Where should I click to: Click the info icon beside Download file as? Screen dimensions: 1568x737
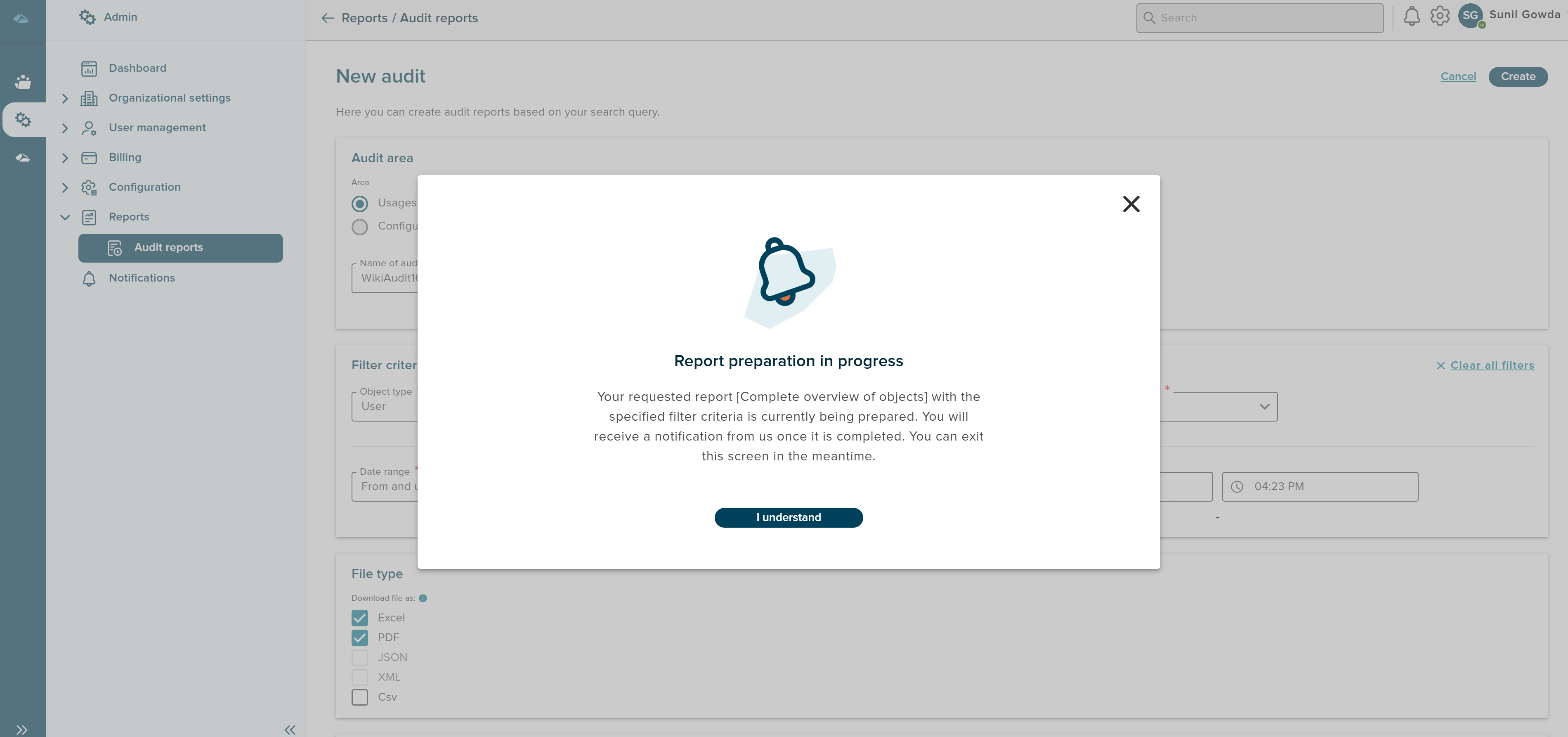click(423, 598)
